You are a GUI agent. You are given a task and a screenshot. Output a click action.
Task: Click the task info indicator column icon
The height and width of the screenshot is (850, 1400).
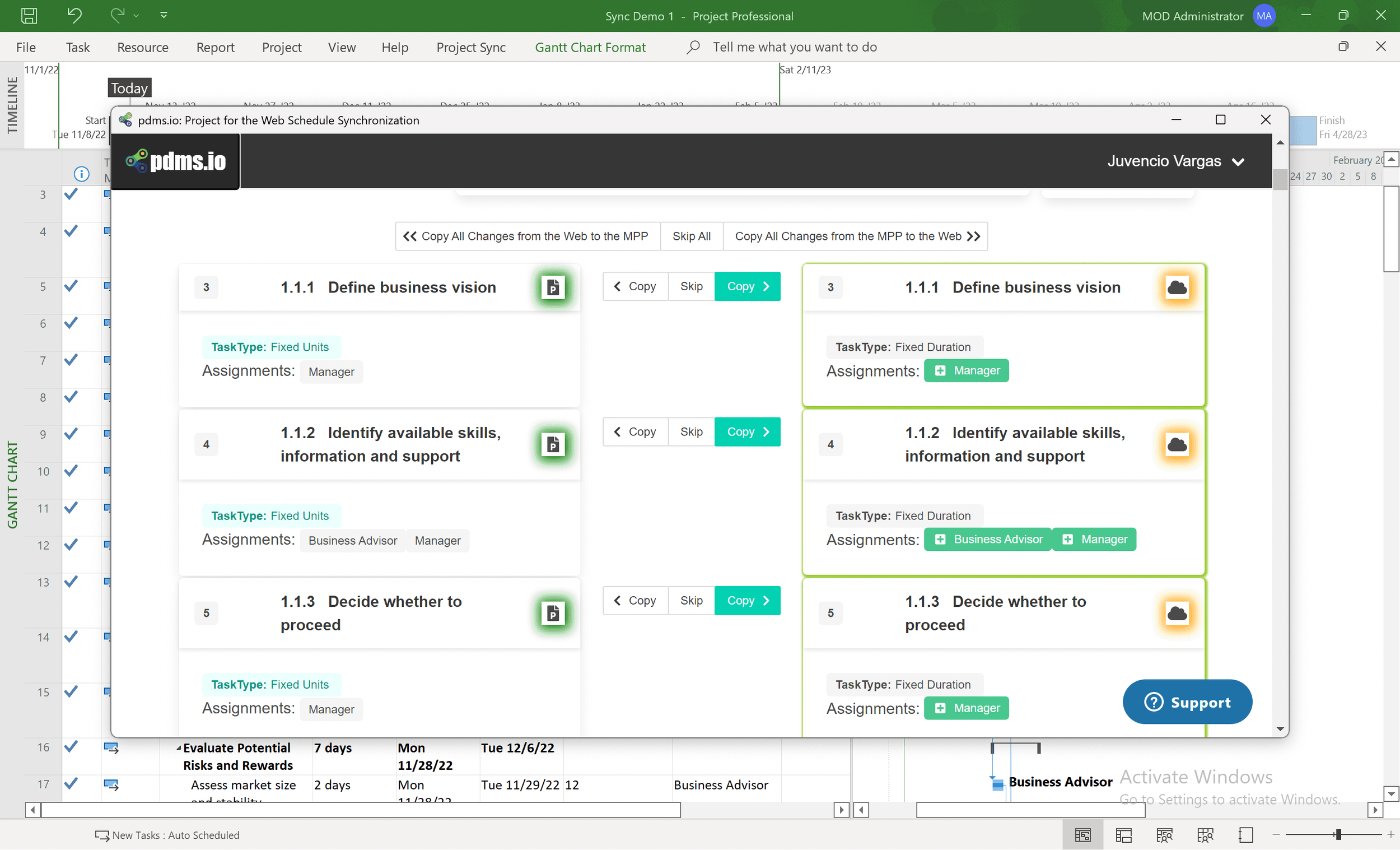point(81,174)
